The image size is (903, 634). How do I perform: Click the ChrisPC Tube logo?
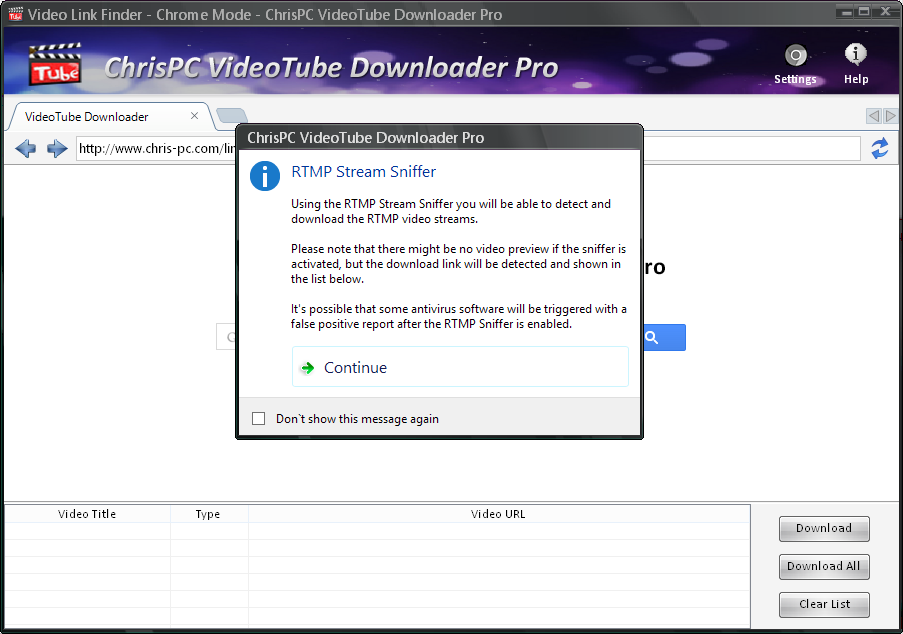coord(55,64)
